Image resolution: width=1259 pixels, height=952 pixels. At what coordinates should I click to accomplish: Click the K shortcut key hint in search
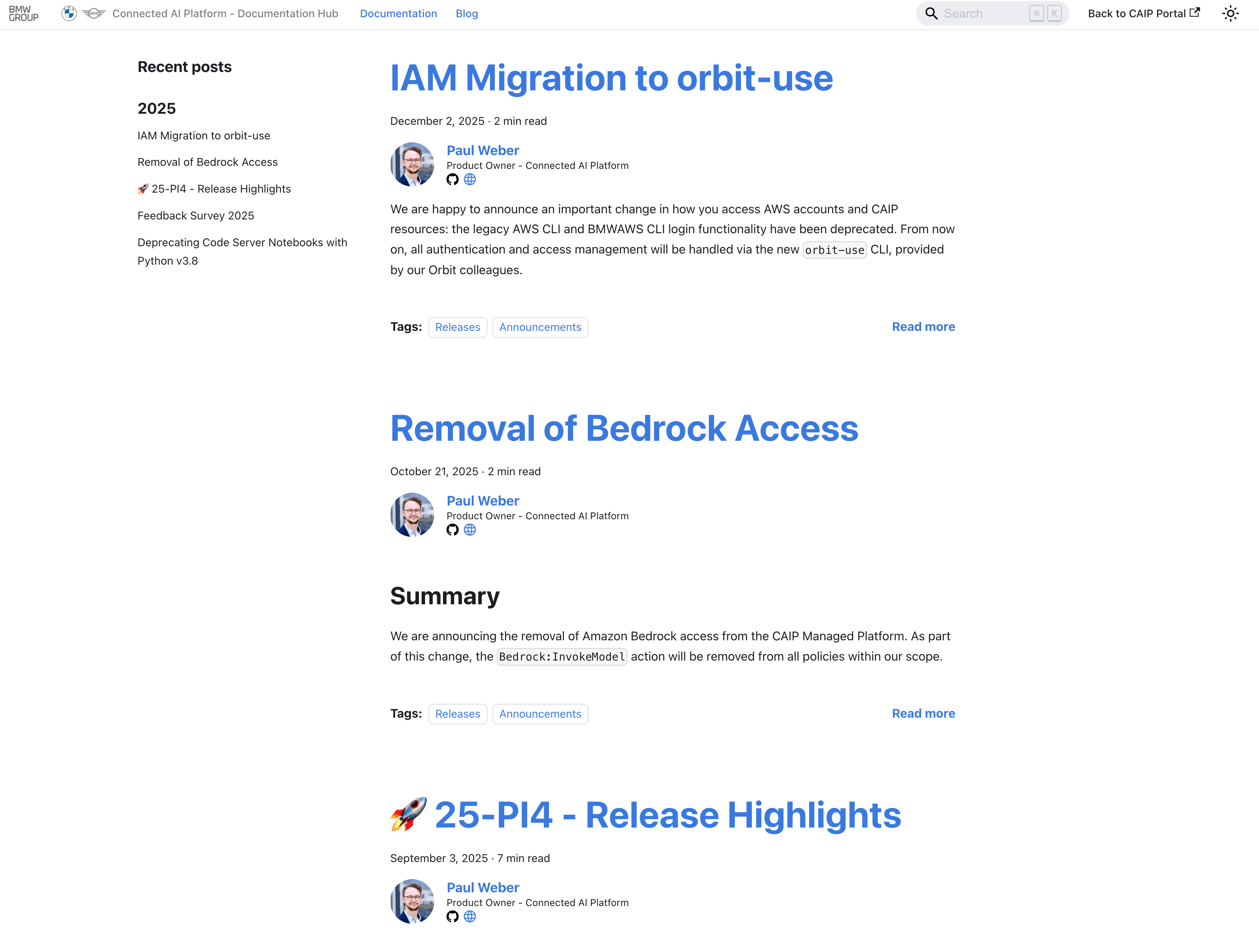[1054, 14]
